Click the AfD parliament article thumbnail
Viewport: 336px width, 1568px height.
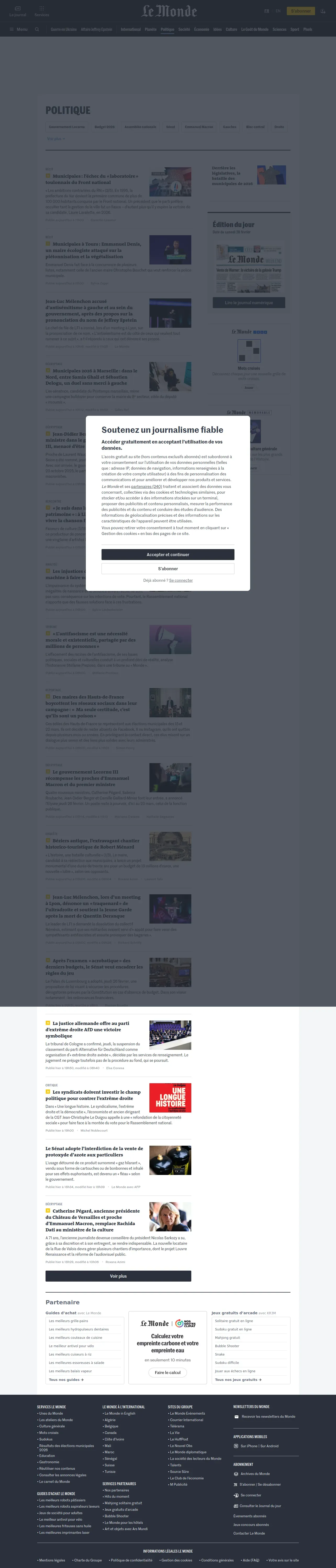pyautogui.click(x=170, y=1035)
